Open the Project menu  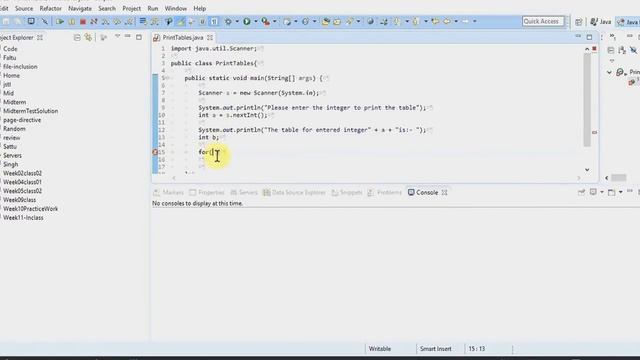pyautogui.click(x=131, y=8)
